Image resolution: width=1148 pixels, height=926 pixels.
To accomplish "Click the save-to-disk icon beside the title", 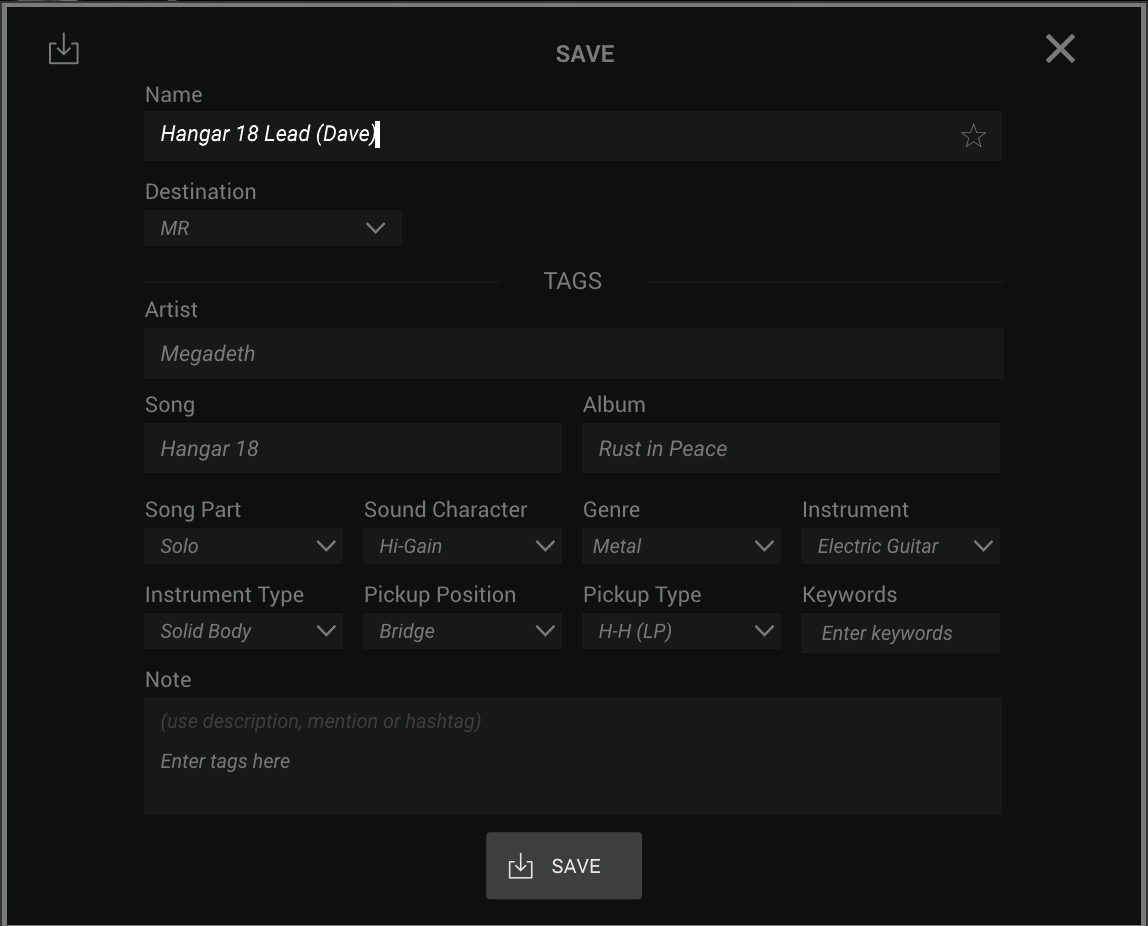I will 64,49.
